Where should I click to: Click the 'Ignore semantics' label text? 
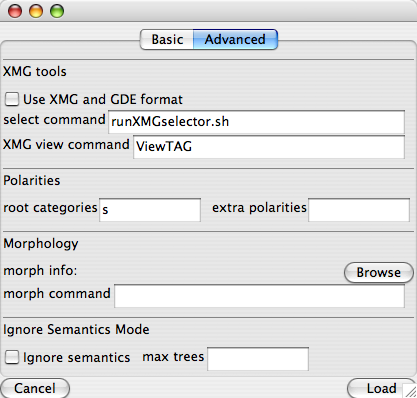[77, 358]
